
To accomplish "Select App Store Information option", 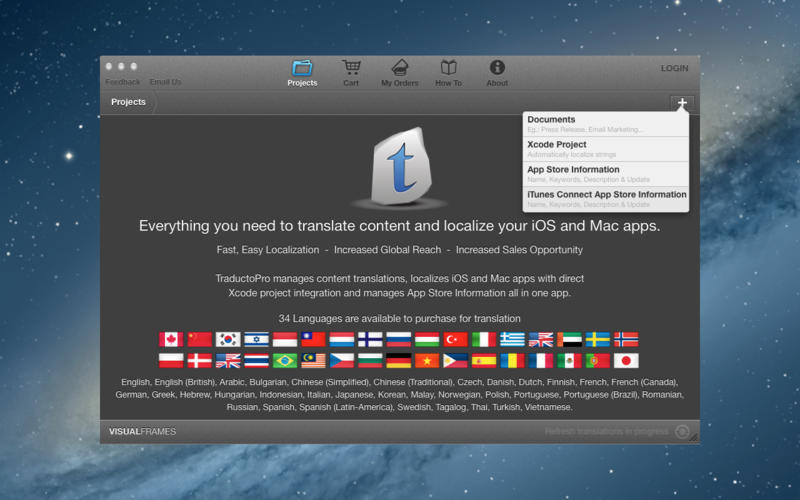I will [x=606, y=174].
